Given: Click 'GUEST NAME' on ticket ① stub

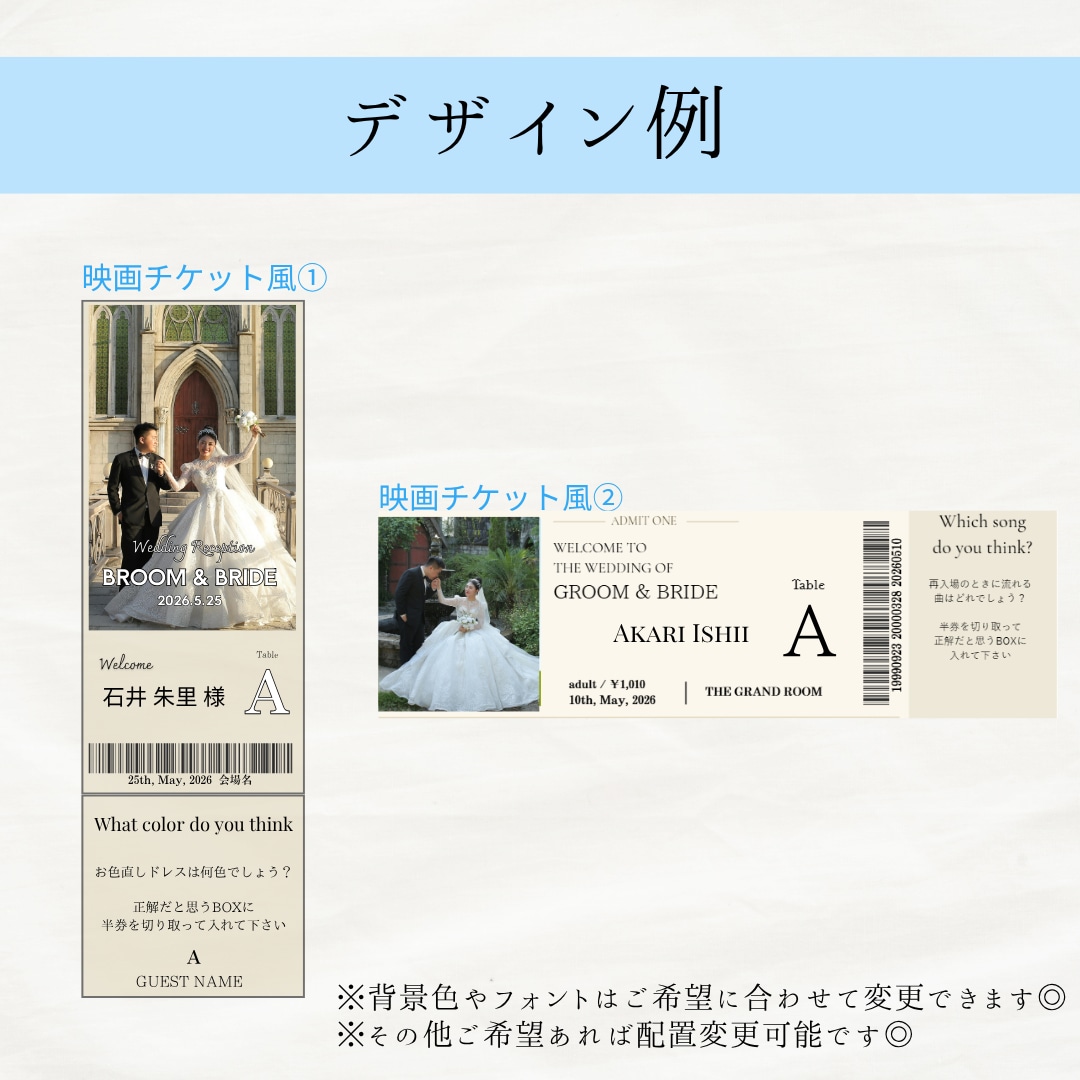Looking at the screenshot, I should click(x=189, y=982).
